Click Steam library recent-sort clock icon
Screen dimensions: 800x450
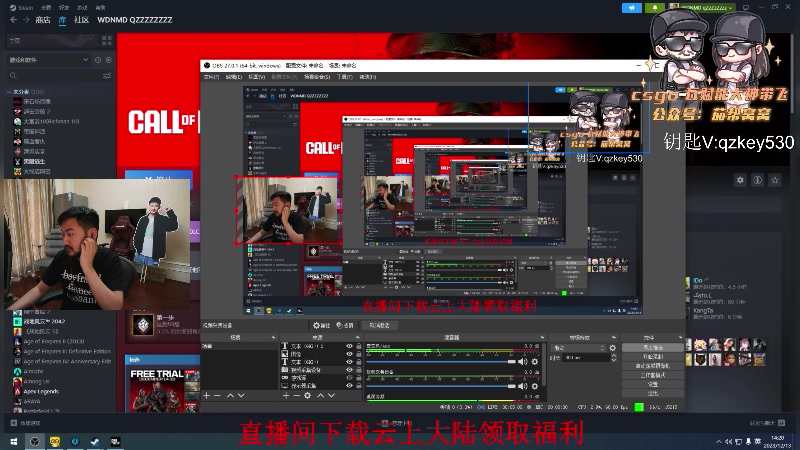(x=98, y=60)
